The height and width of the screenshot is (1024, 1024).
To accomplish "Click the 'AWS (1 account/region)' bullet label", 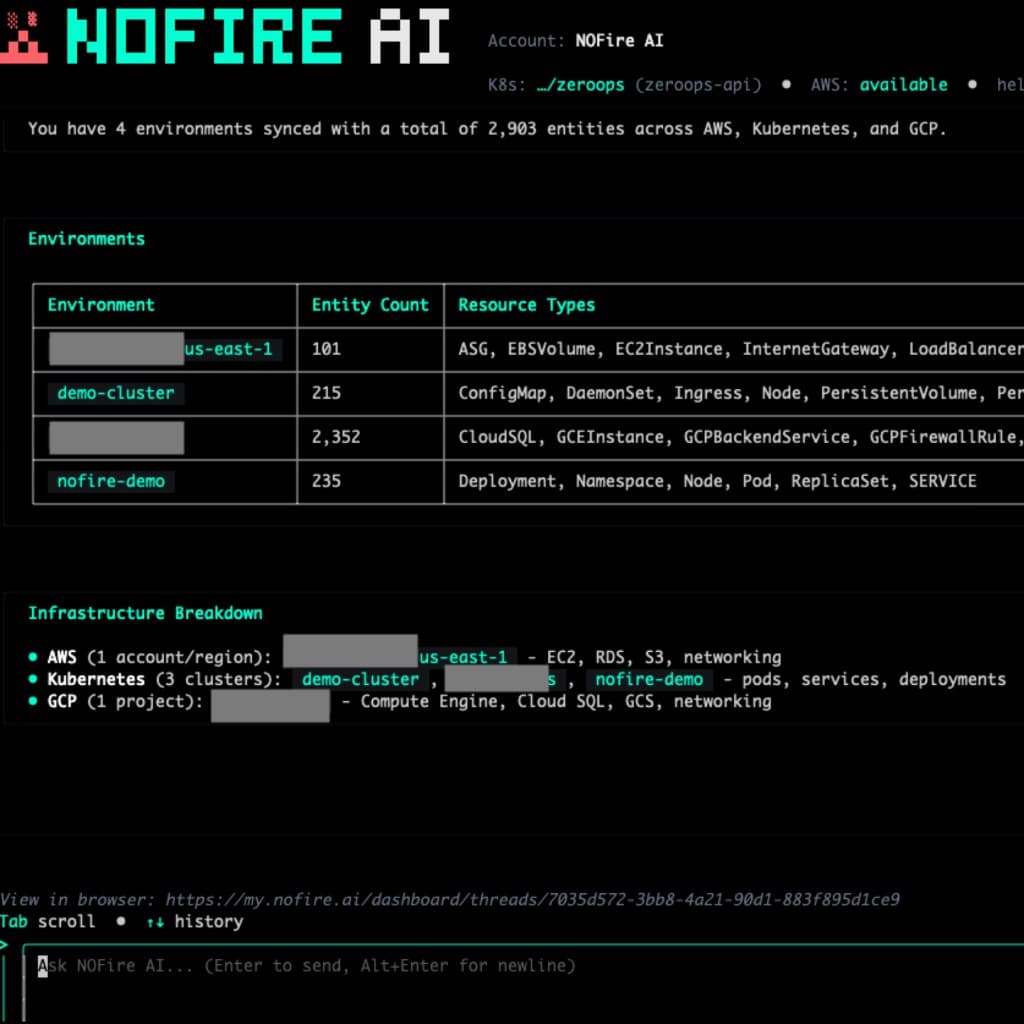I will click(x=159, y=657).
